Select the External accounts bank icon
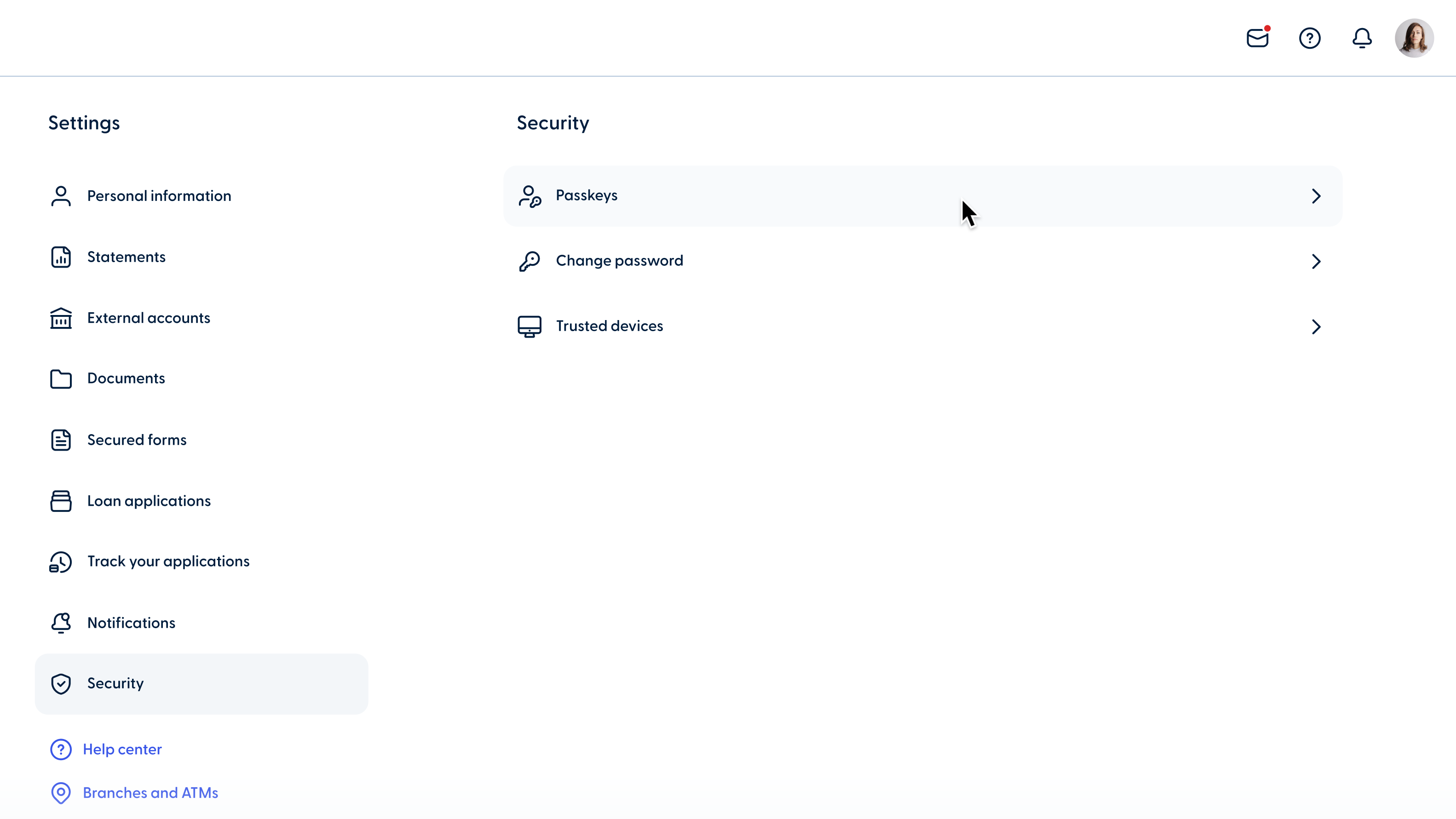 [x=61, y=317]
